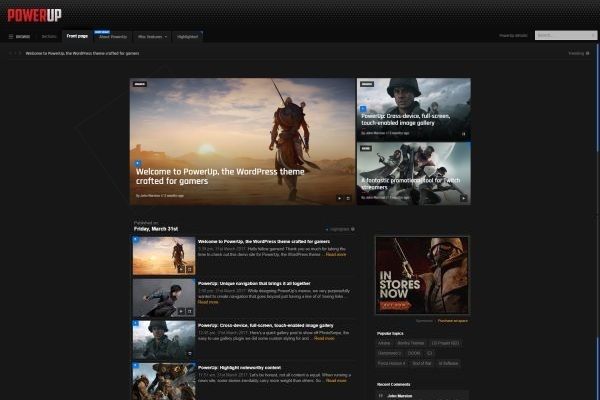Select the CD Projekt RED topic tag
Viewport: 600px width, 400px height.
coord(445,343)
